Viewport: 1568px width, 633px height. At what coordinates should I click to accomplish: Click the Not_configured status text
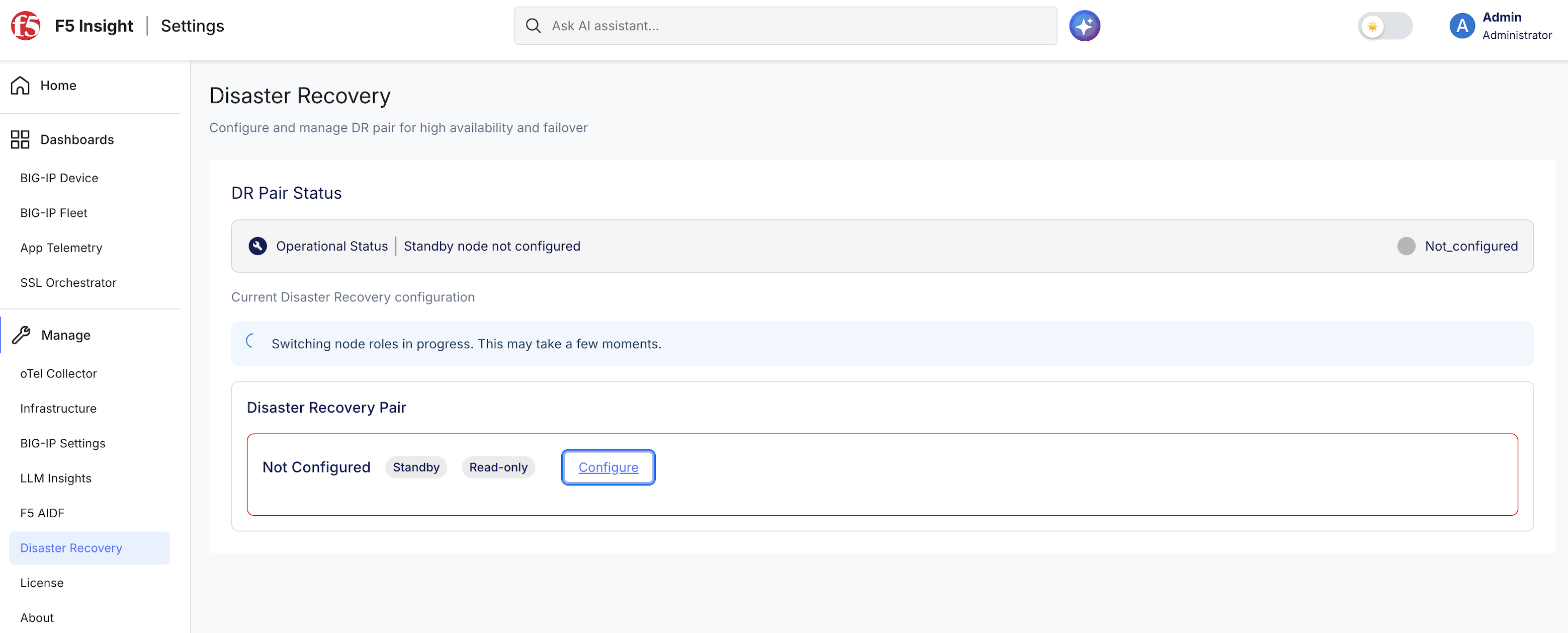click(x=1471, y=246)
